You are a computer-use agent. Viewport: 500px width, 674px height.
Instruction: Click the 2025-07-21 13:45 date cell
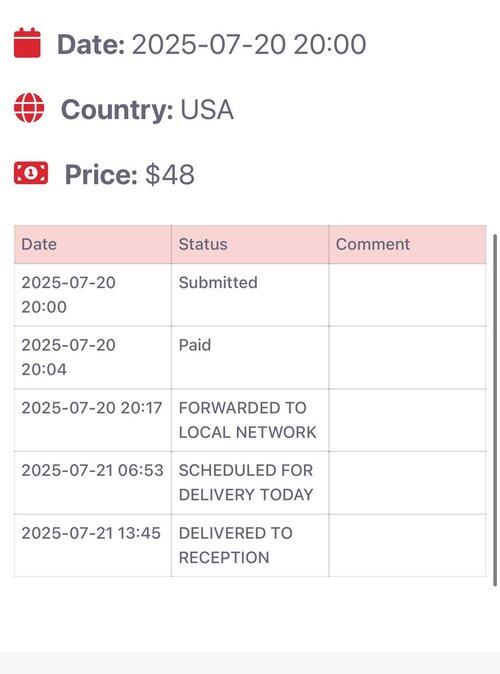pos(93,545)
